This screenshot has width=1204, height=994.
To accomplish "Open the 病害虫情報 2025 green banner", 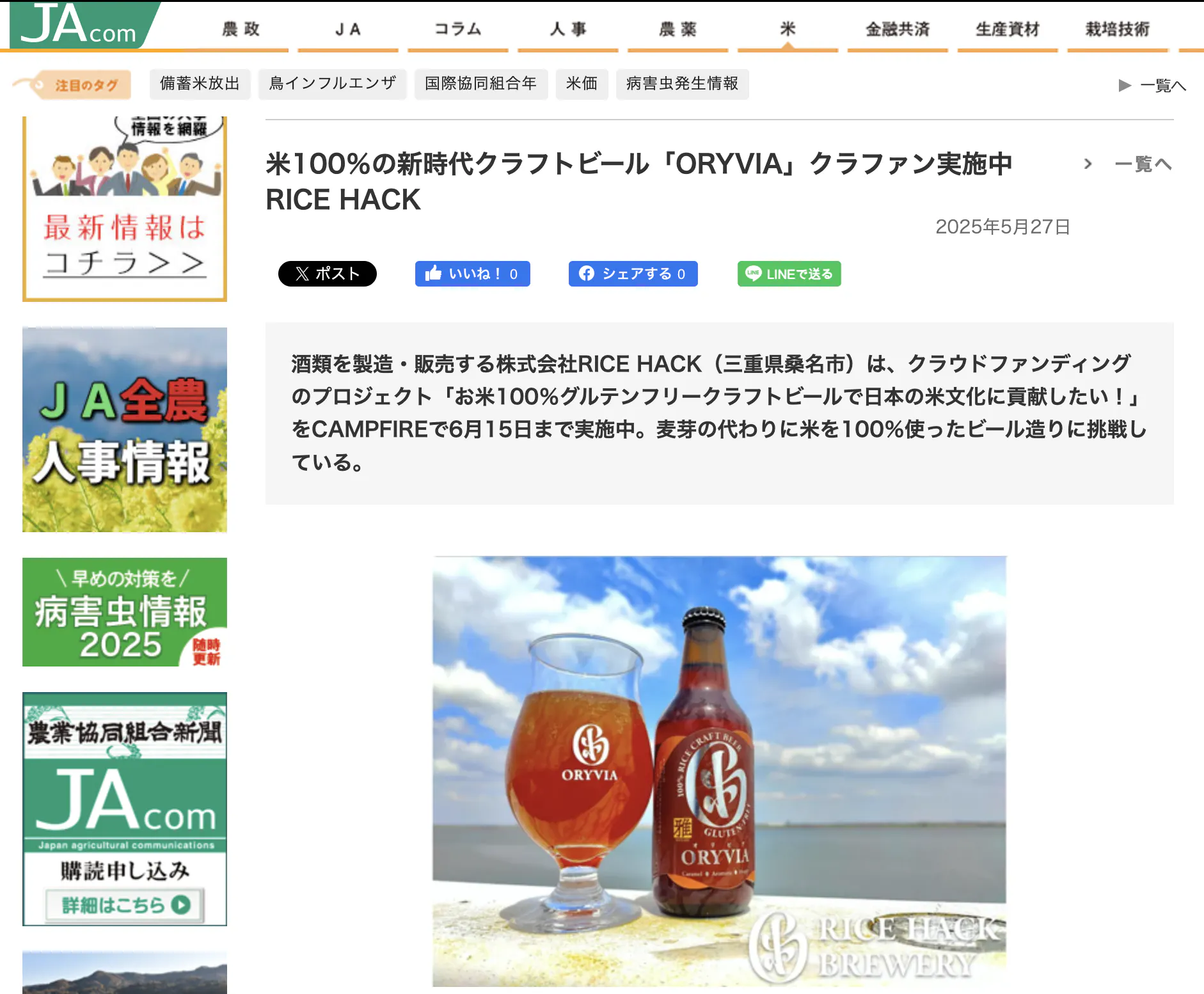I will point(125,612).
